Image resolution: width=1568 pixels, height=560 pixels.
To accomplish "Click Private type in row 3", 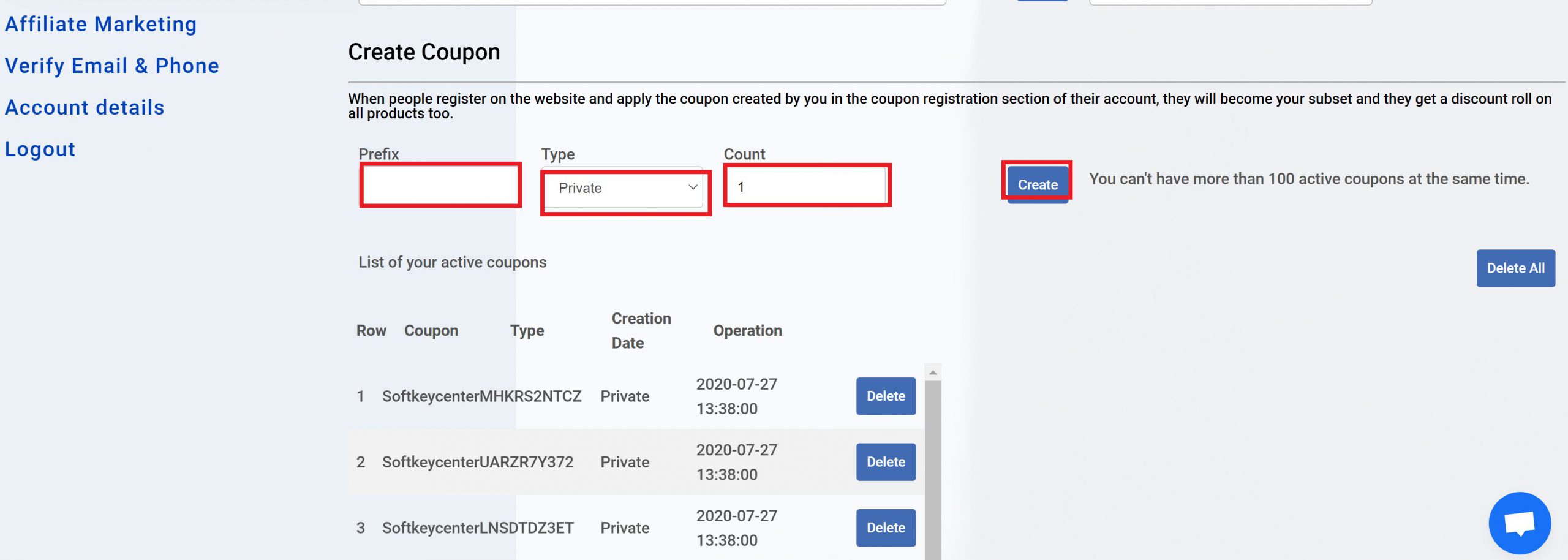I will (625, 528).
